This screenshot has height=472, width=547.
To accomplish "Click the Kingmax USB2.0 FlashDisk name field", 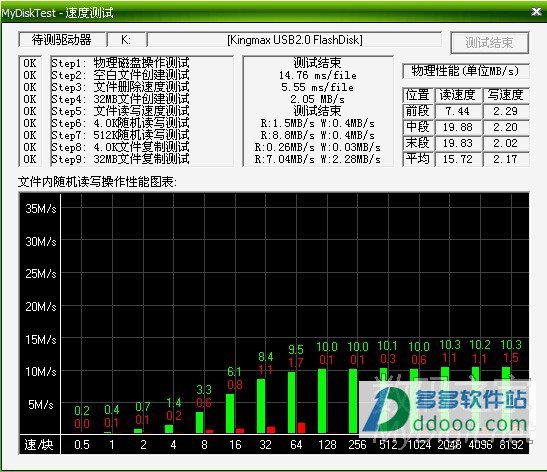I will click(x=295, y=40).
